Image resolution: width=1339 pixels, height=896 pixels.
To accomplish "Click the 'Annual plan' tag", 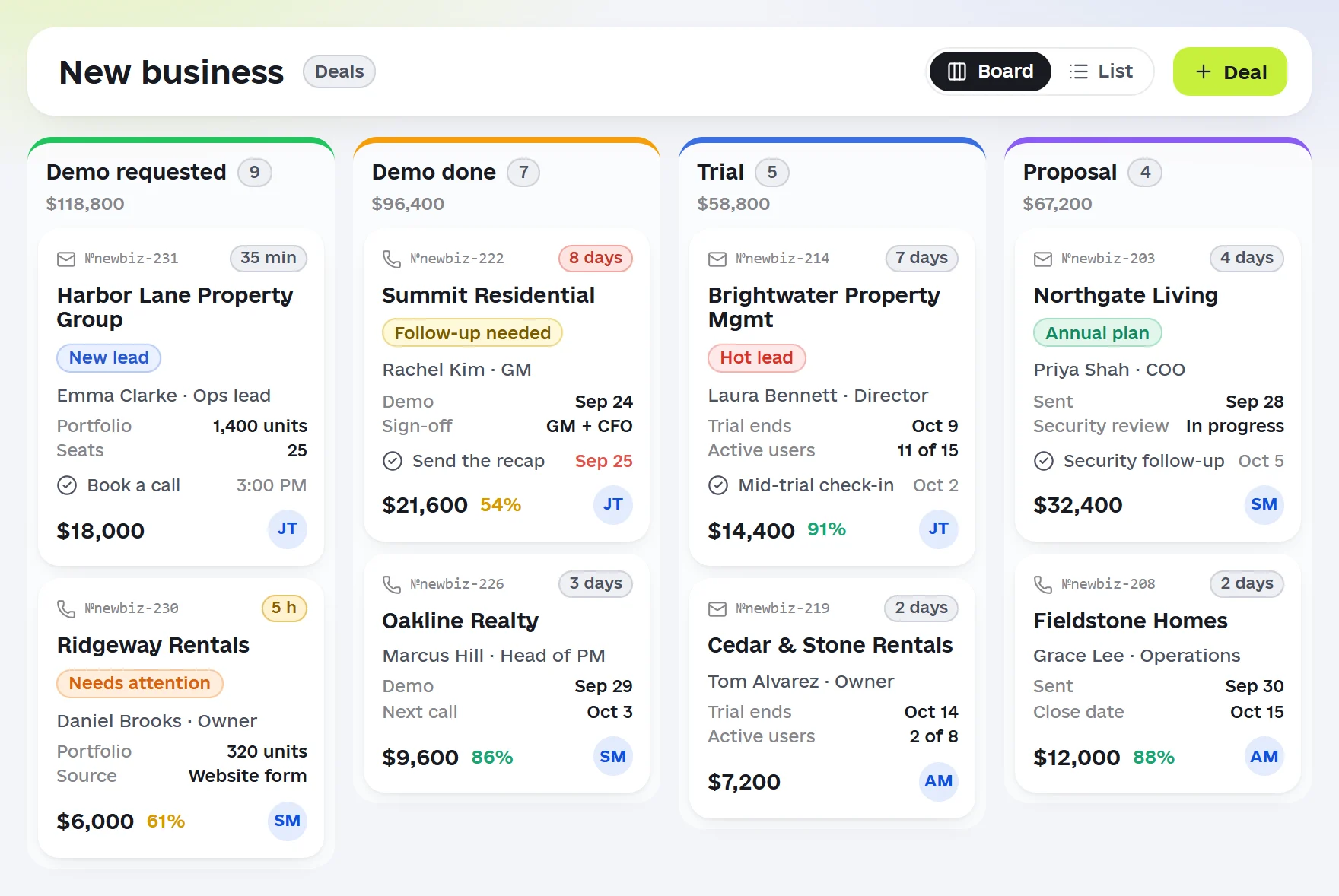I will (1098, 334).
